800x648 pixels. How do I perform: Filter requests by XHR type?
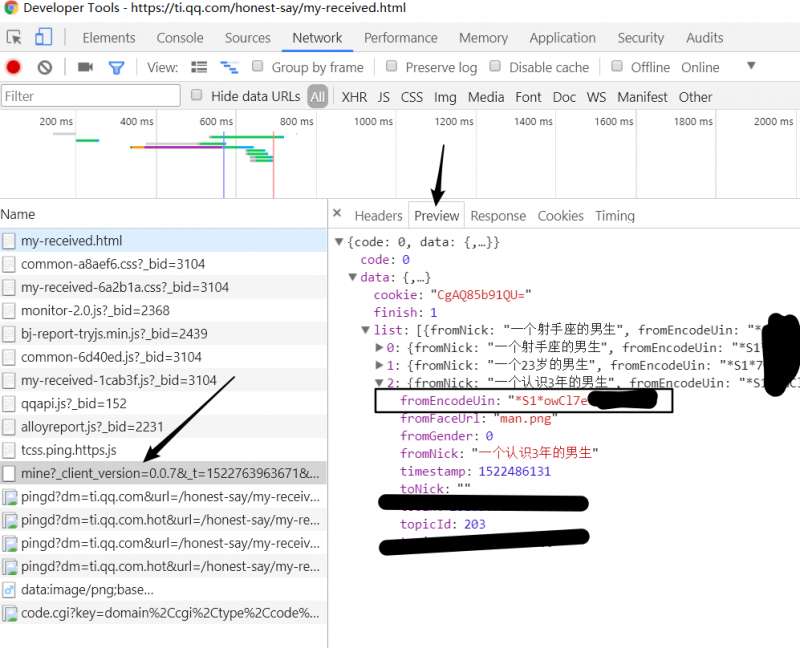354,97
